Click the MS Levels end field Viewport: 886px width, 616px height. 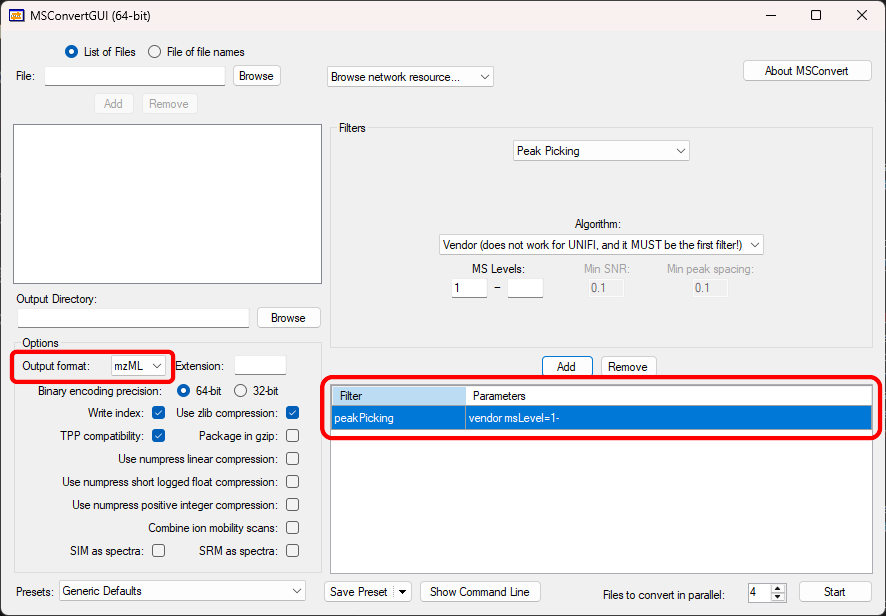pyautogui.click(x=525, y=288)
